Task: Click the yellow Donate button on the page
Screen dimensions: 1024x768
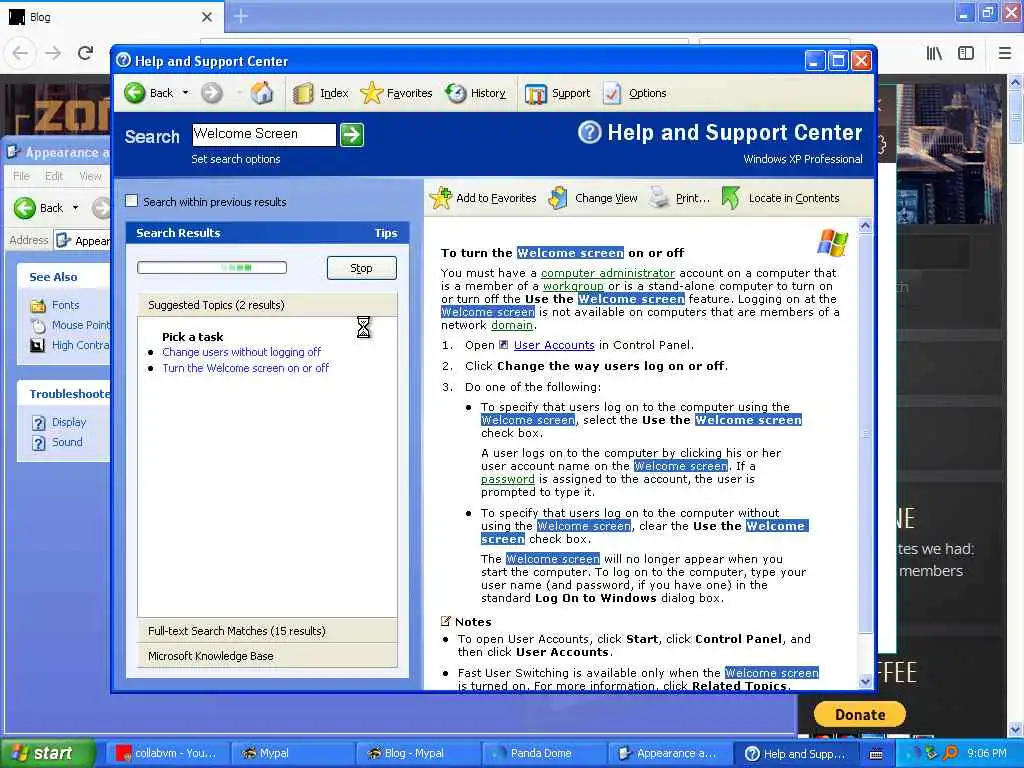Action: point(859,714)
